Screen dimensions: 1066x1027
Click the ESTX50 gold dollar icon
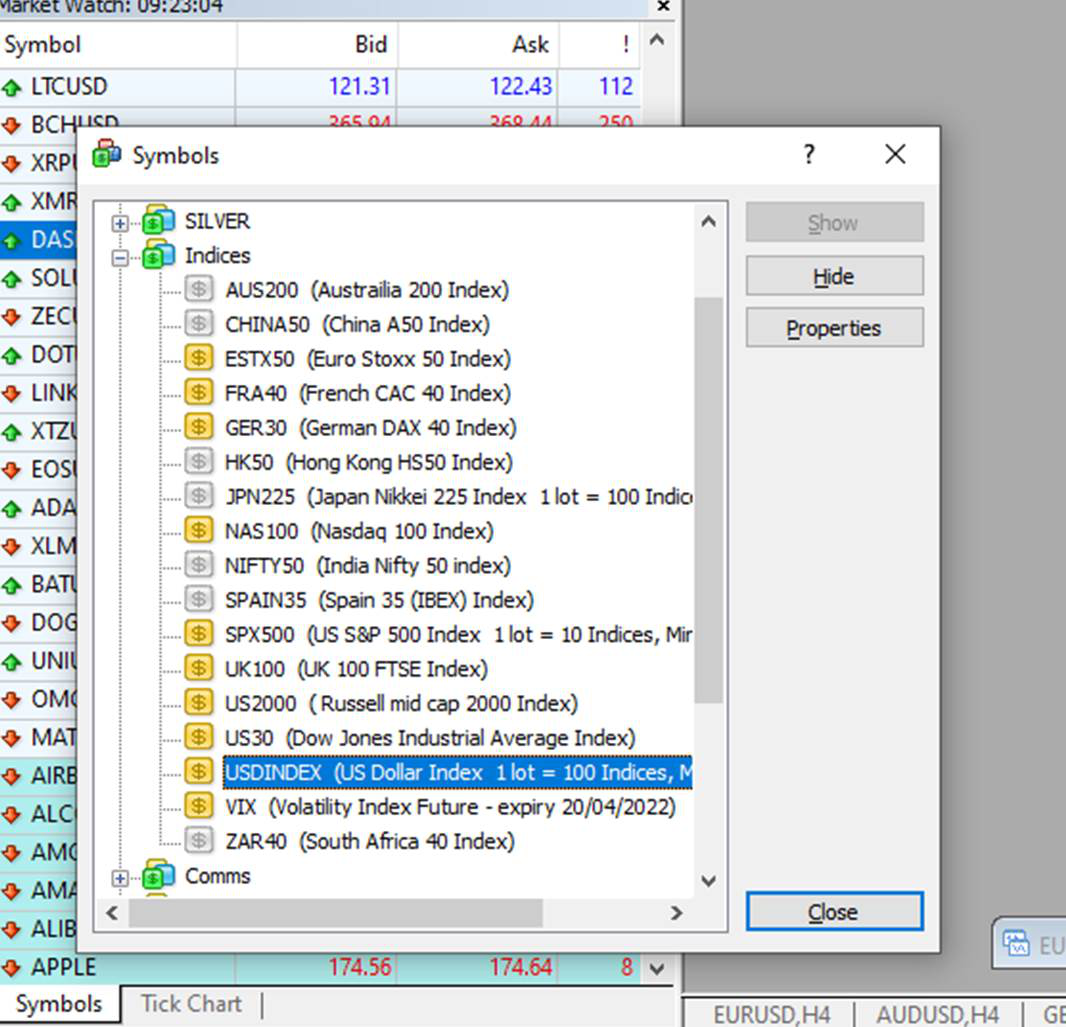pyautogui.click(x=199, y=358)
